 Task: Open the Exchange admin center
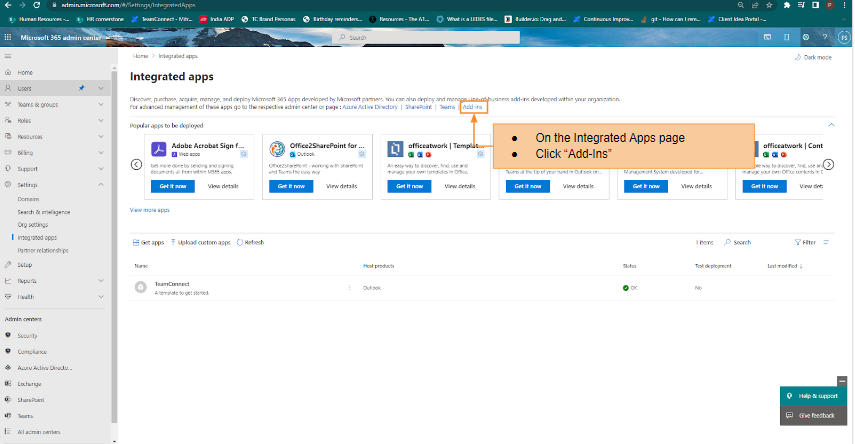tap(29, 383)
